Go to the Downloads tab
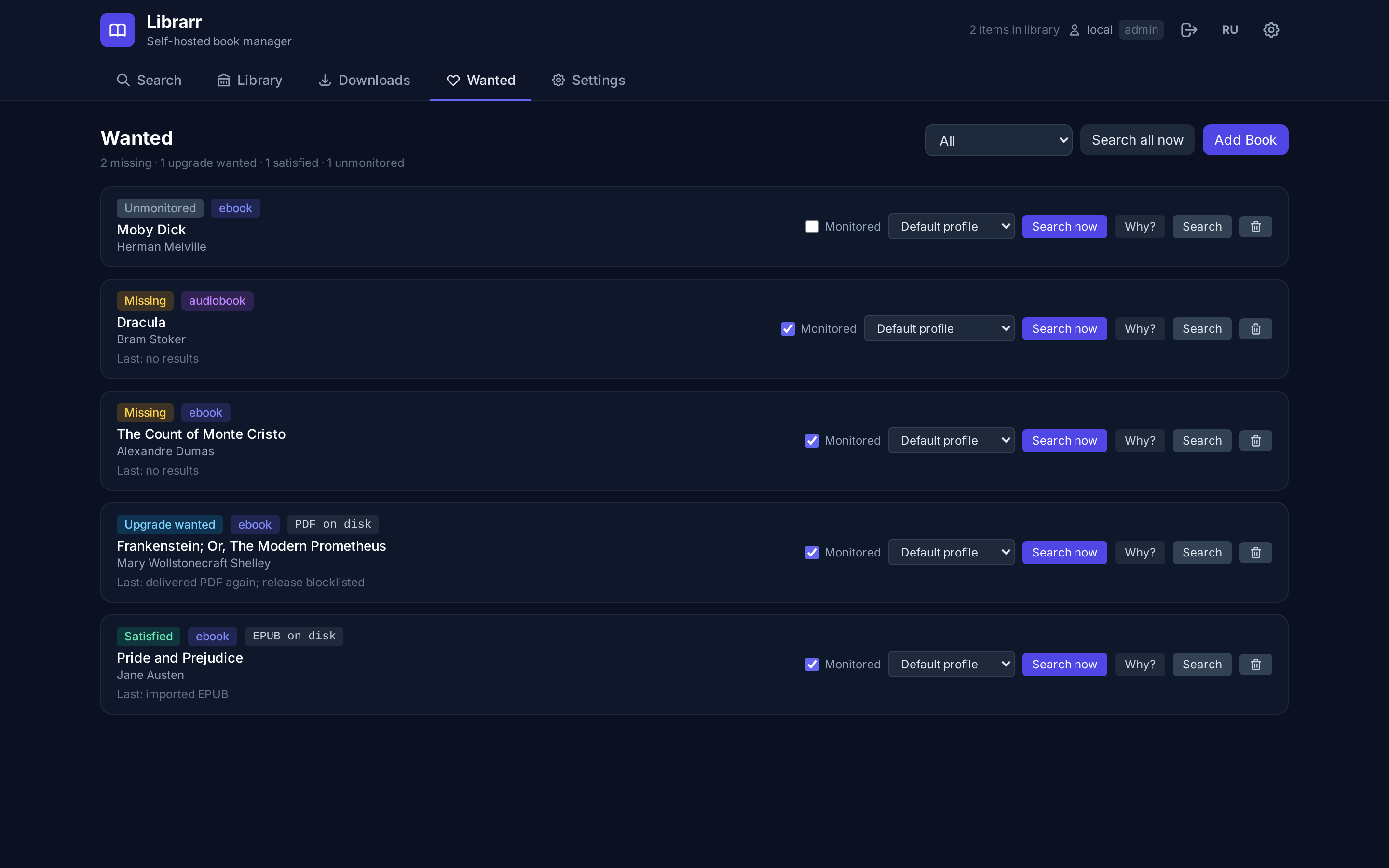Viewport: 1389px width, 868px height. 365,81
